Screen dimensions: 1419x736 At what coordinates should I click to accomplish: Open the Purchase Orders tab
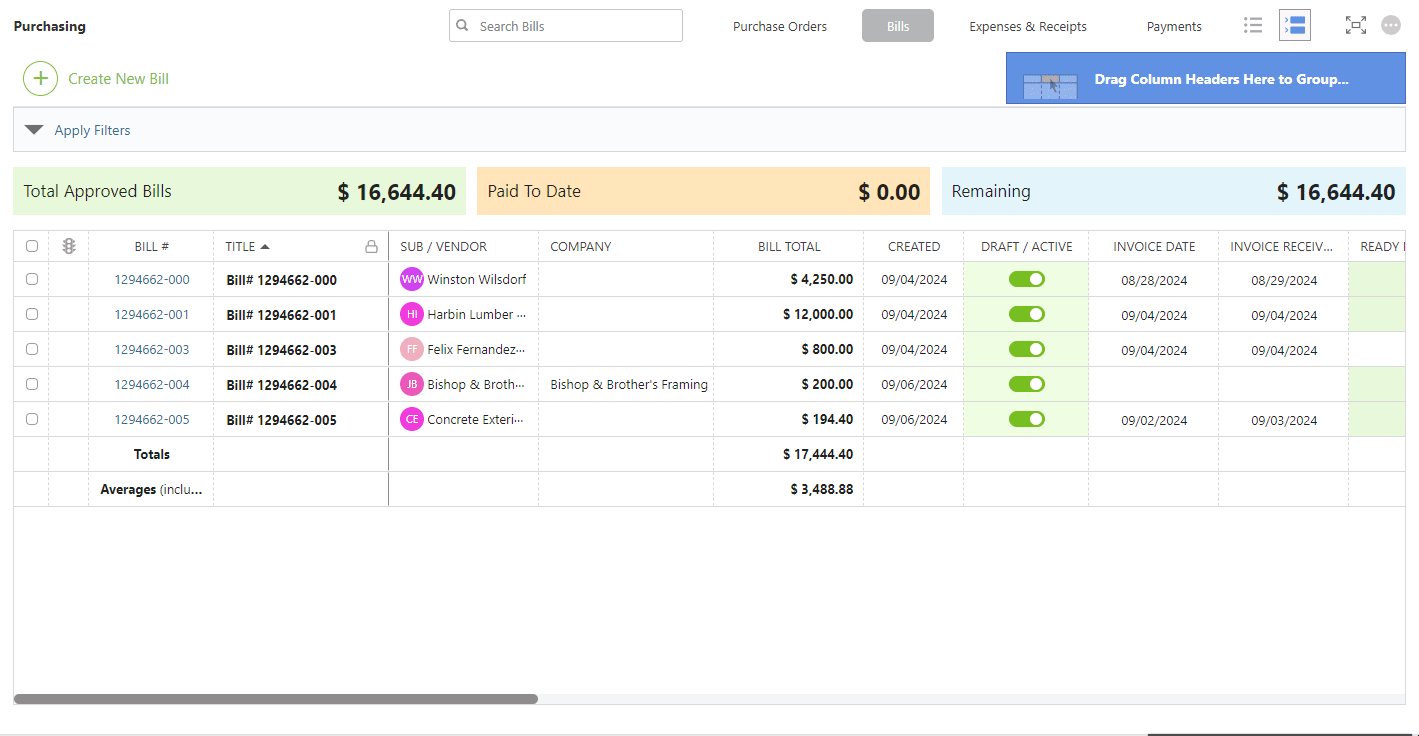click(779, 27)
